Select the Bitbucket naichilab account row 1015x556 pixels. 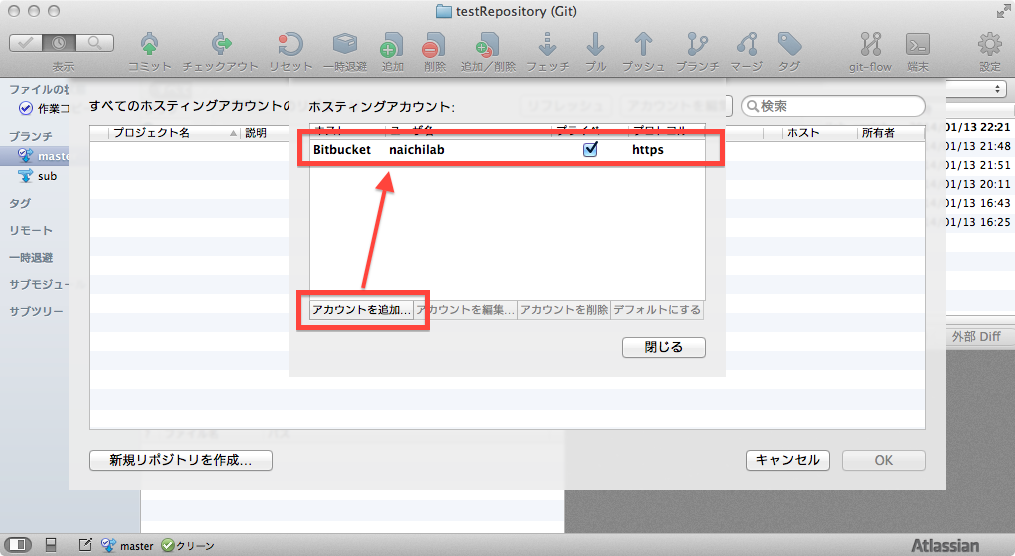(508, 150)
